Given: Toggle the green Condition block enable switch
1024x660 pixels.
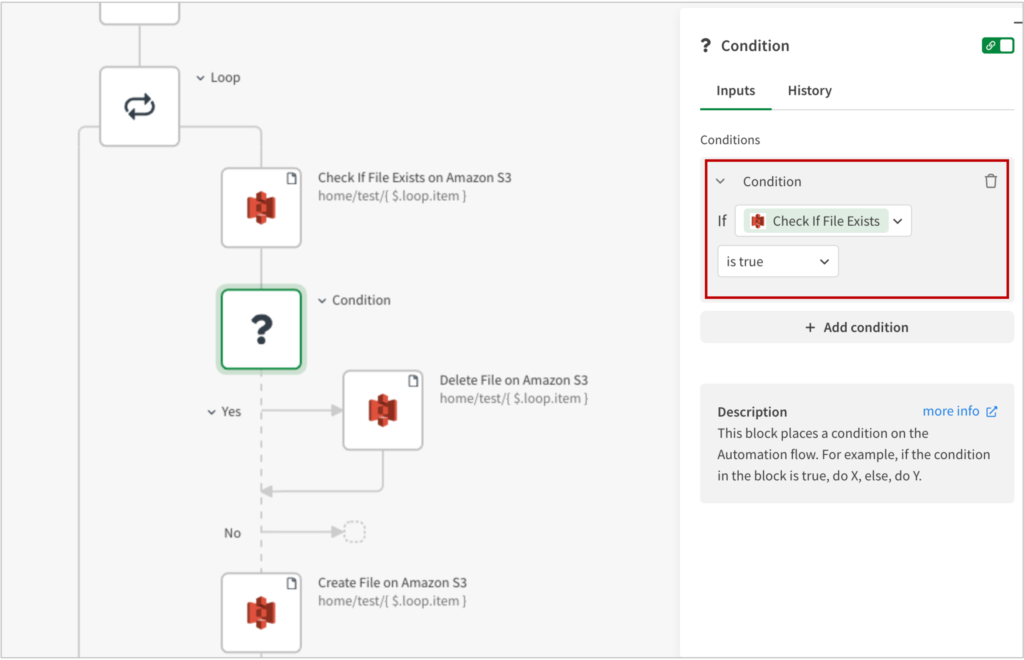Looking at the screenshot, I should point(997,46).
